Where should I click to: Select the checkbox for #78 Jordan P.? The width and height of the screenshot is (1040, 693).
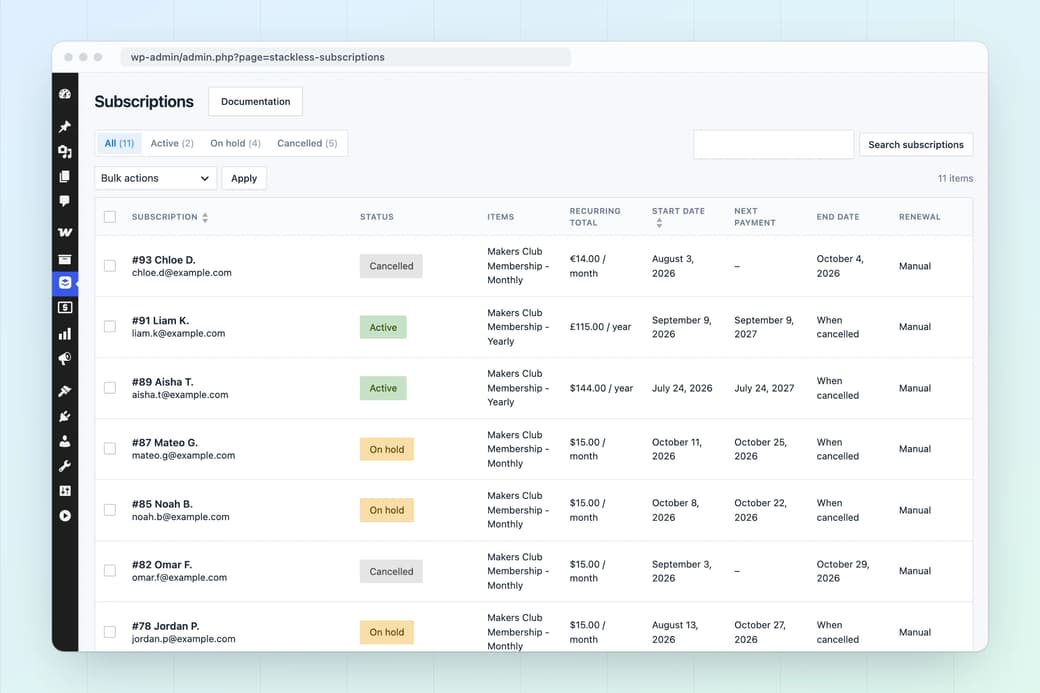[110, 632]
